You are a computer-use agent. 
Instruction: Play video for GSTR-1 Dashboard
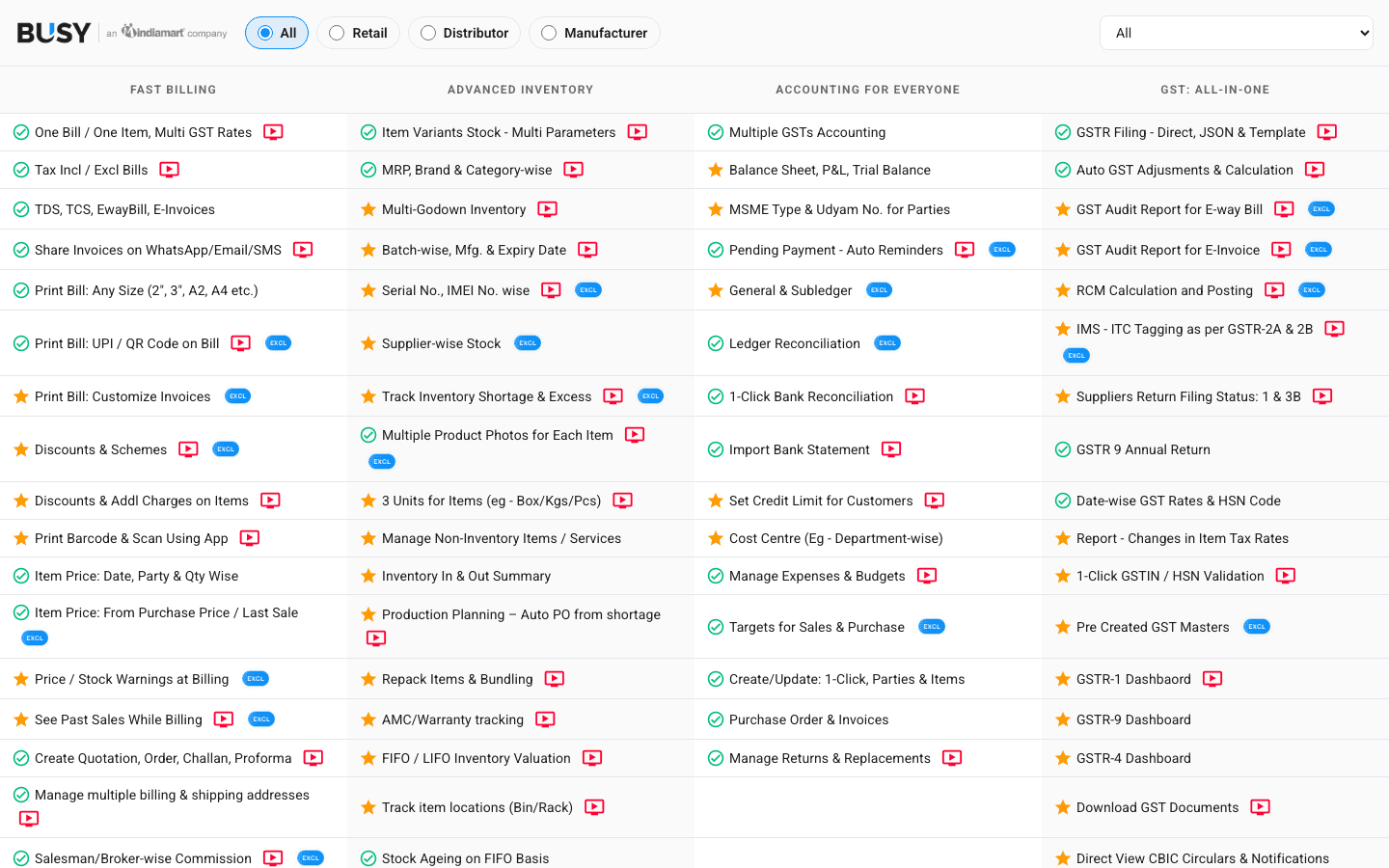tap(1213, 679)
